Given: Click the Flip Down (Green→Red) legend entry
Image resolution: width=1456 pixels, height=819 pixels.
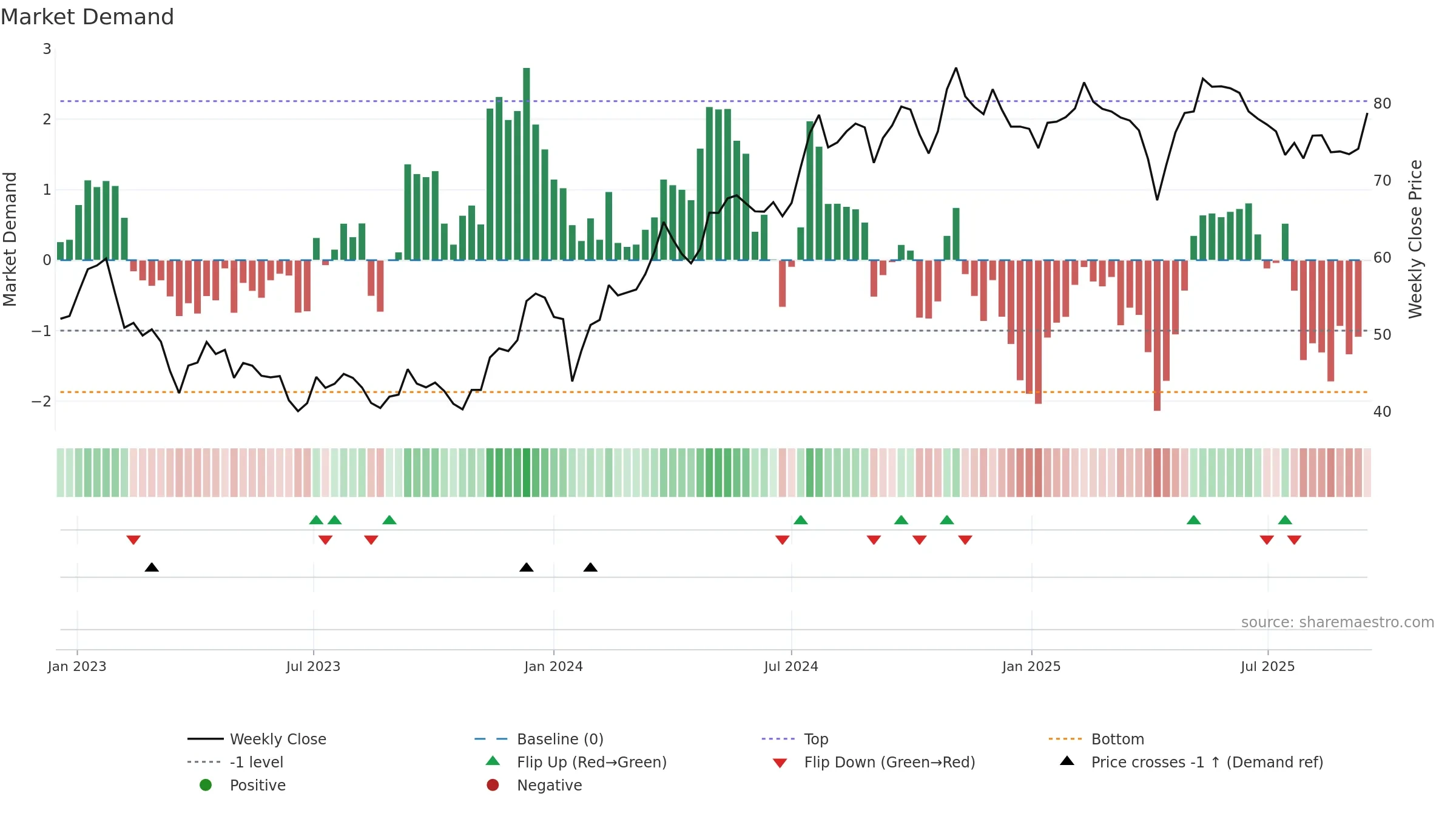Looking at the screenshot, I should [874, 762].
